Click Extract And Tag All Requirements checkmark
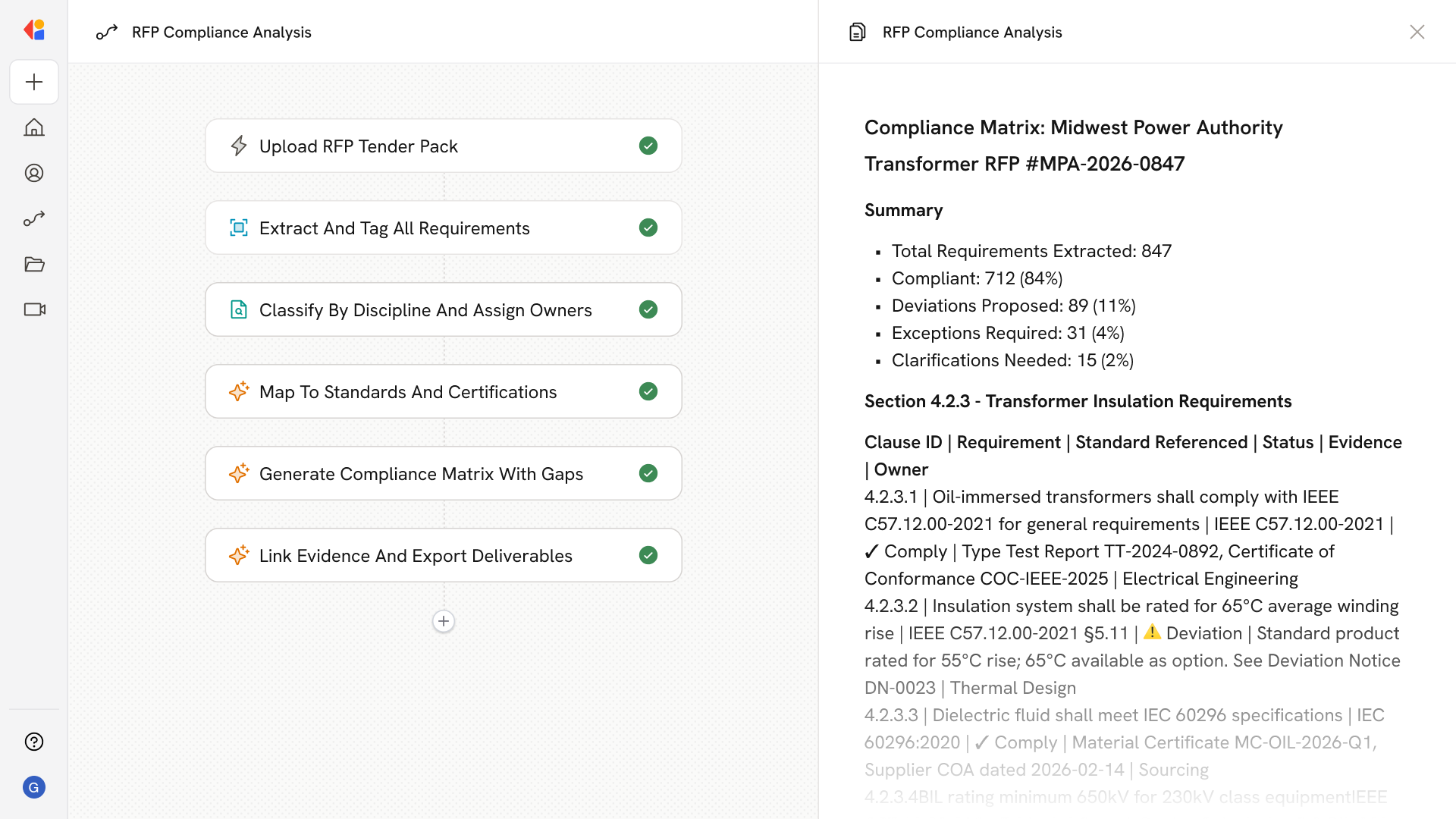Image resolution: width=1456 pixels, height=819 pixels. click(648, 227)
